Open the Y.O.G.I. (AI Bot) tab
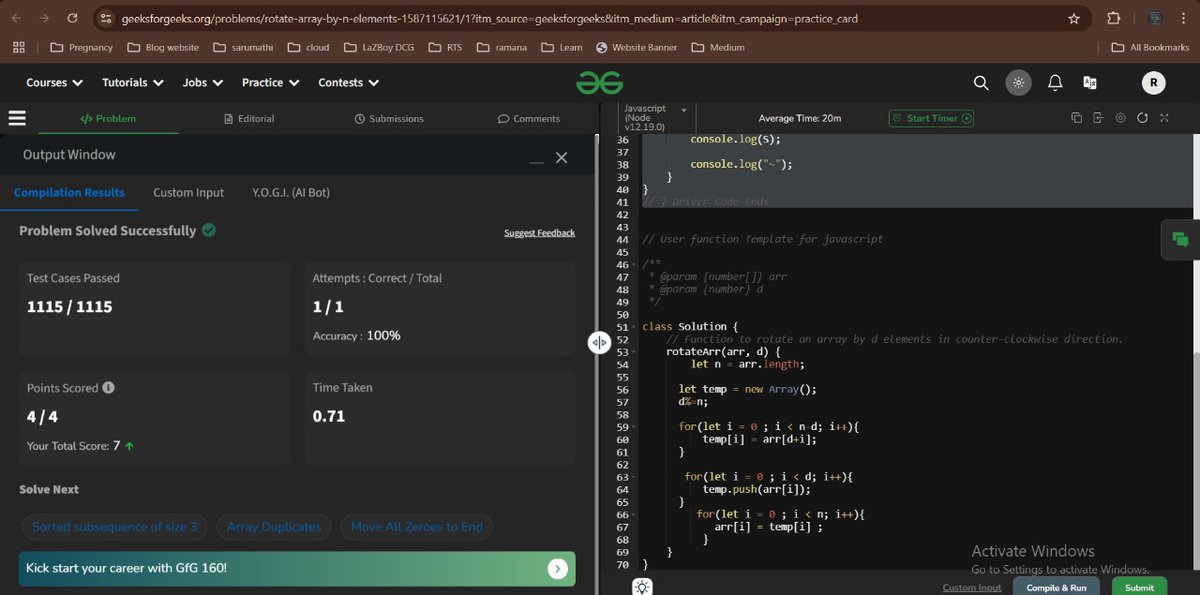1200x595 pixels. click(x=291, y=192)
